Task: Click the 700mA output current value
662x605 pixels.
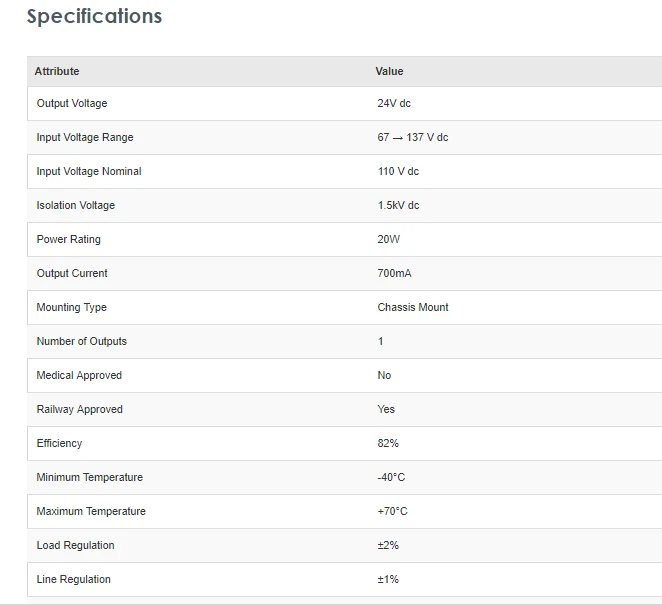Action: click(393, 273)
